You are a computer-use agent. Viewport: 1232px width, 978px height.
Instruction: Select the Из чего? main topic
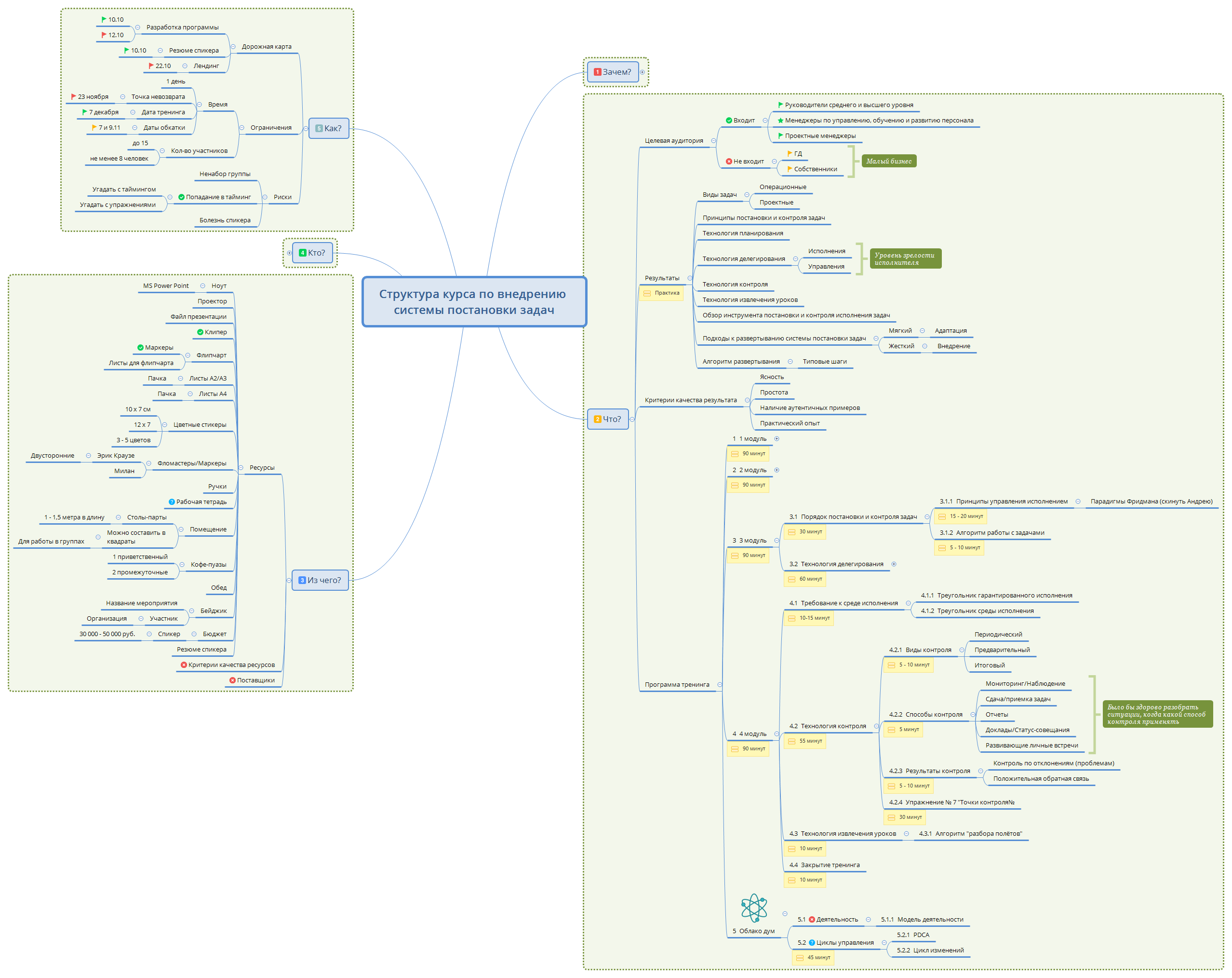(320, 580)
